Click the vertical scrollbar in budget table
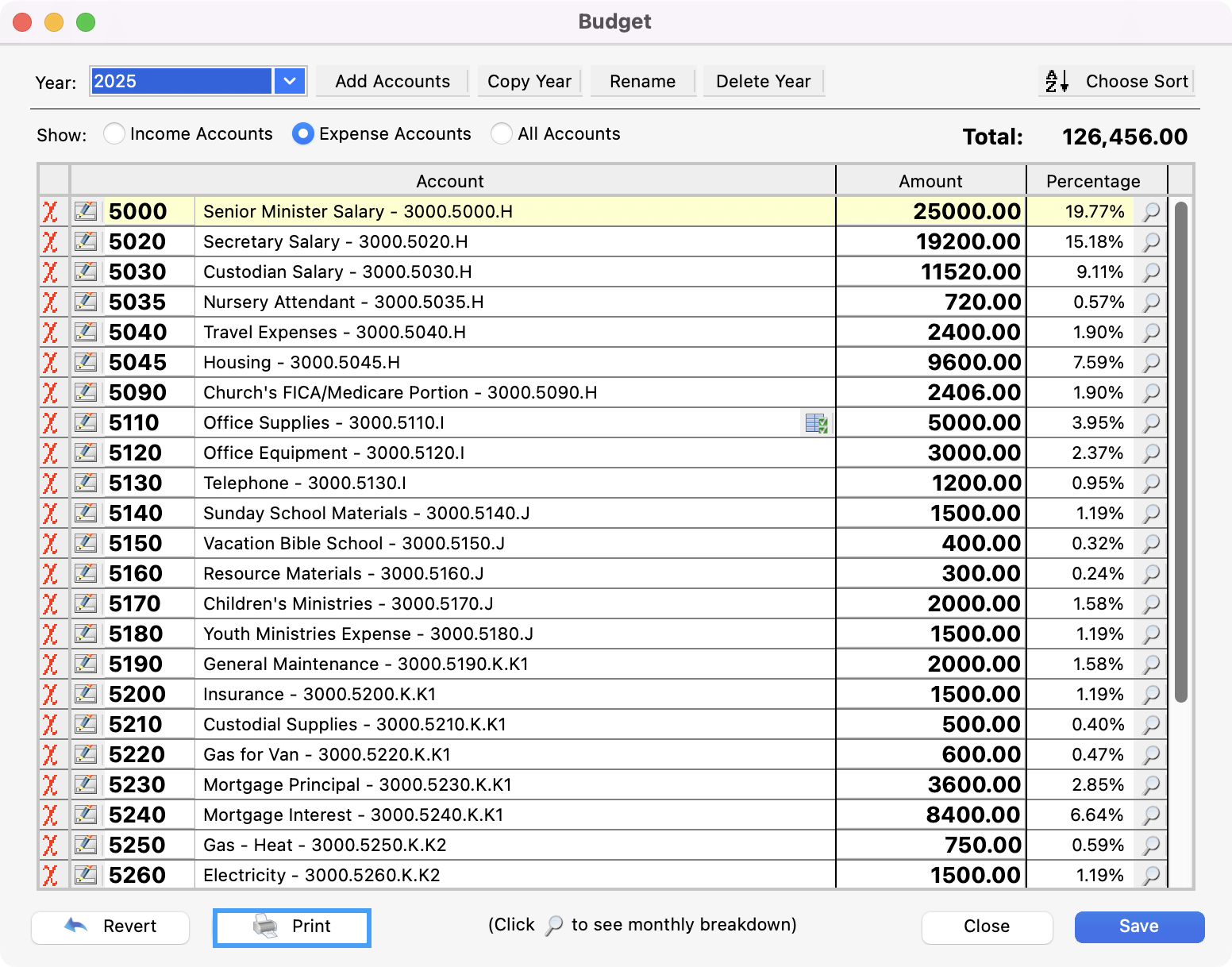Image resolution: width=1232 pixels, height=967 pixels. coord(1181,453)
